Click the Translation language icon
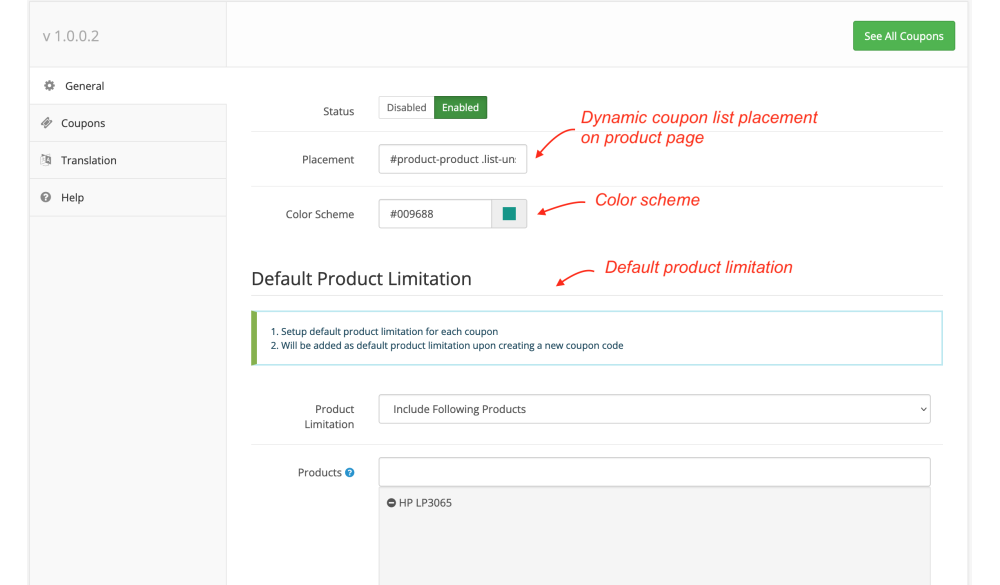The image size is (1000, 585). point(47,160)
